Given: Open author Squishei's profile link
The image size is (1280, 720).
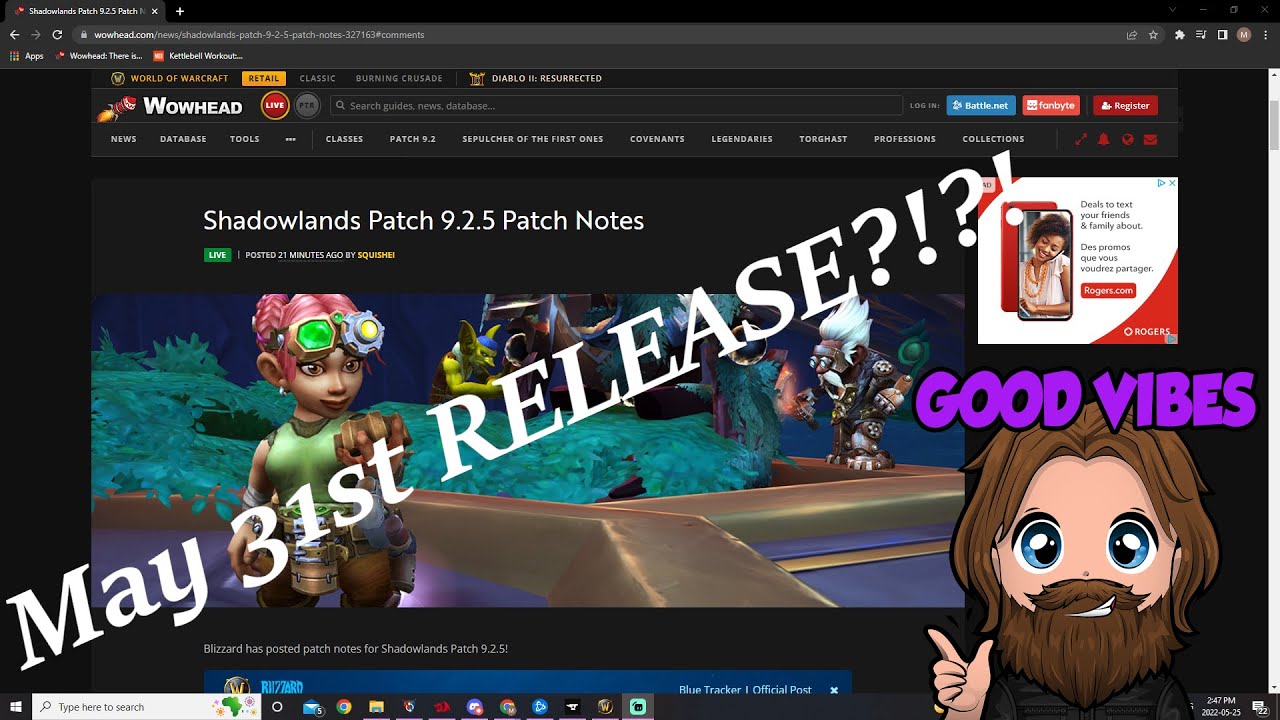Looking at the screenshot, I should click(376, 255).
